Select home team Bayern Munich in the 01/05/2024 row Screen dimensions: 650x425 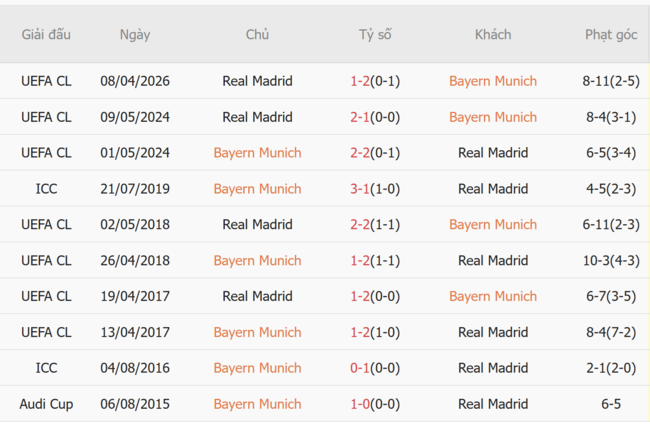click(x=257, y=153)
